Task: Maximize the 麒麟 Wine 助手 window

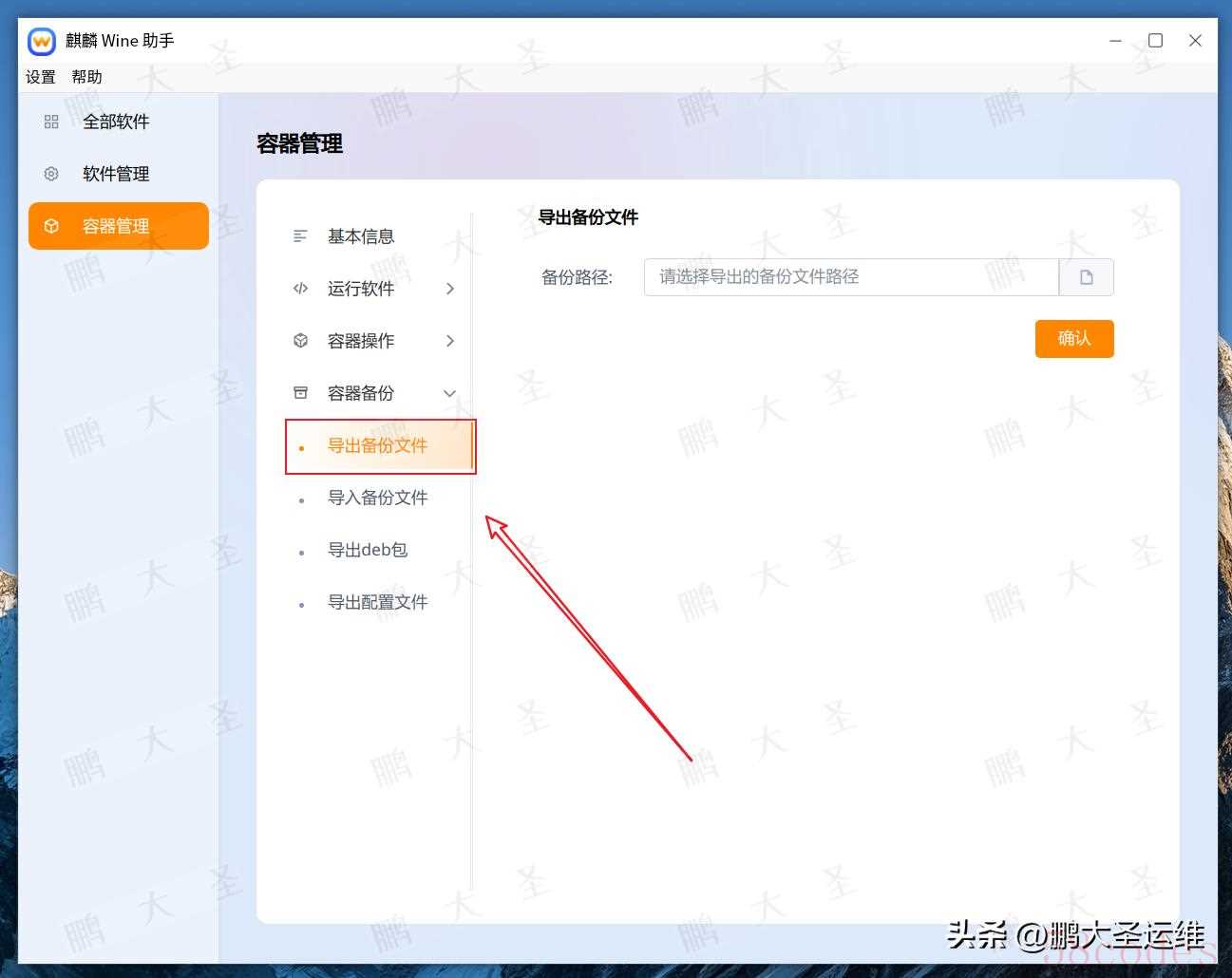Action: pyautogui.click(x=1155, y=41)
